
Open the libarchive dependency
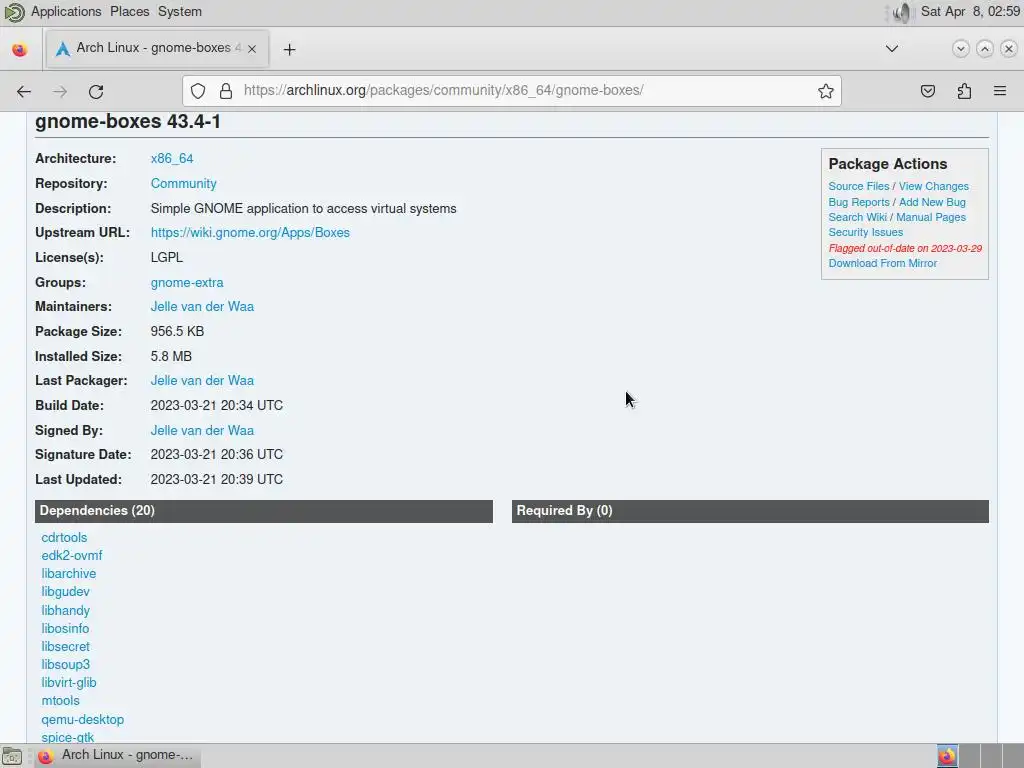(69, 573)
